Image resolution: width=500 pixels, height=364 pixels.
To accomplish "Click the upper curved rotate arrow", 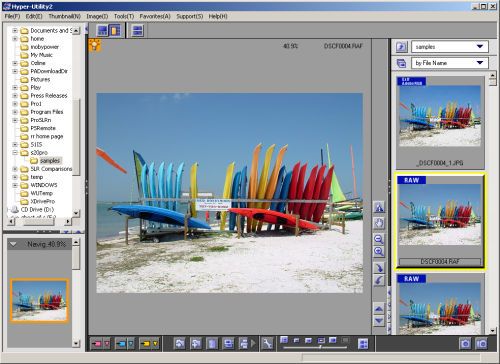I will pyautogui.click(x=379, y=268).
